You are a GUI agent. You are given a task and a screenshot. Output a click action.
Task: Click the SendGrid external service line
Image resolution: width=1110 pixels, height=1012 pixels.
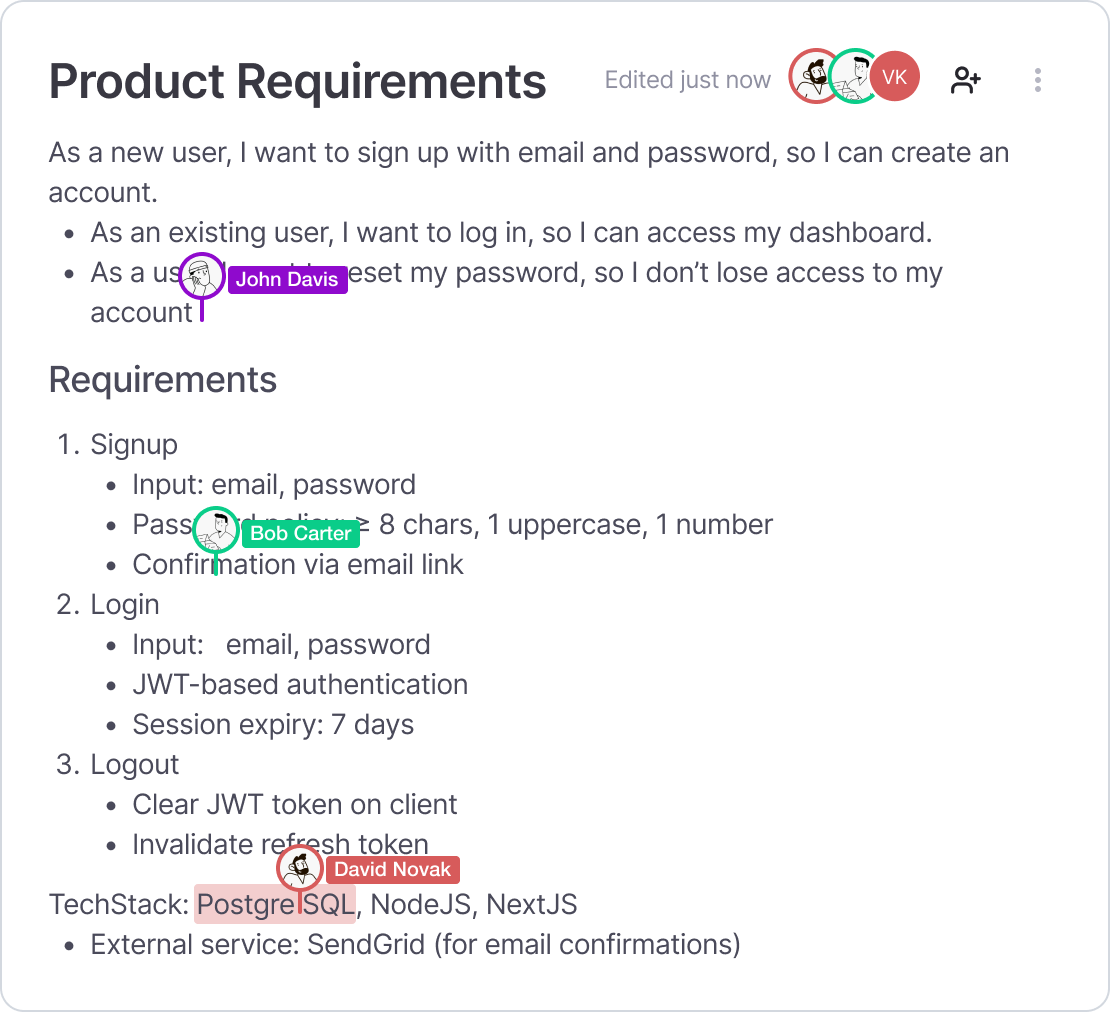415,945
